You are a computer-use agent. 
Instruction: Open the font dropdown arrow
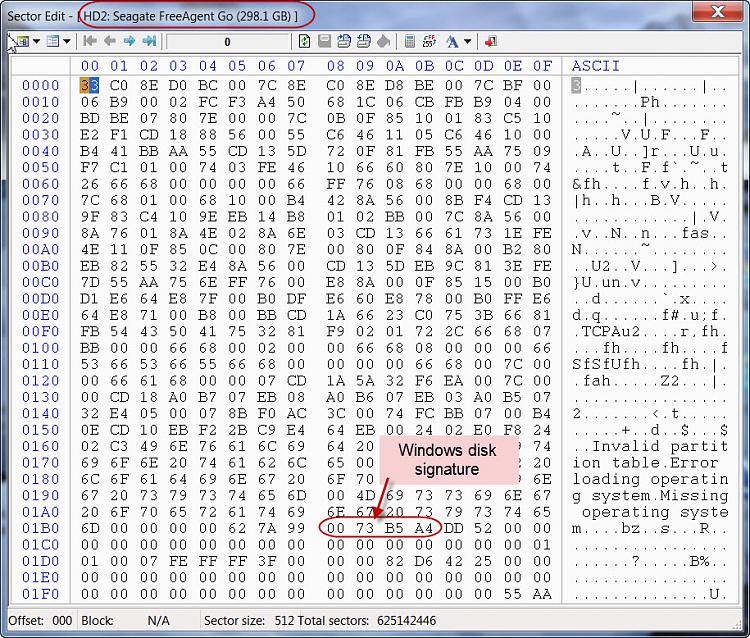click(x=468, y=42)
